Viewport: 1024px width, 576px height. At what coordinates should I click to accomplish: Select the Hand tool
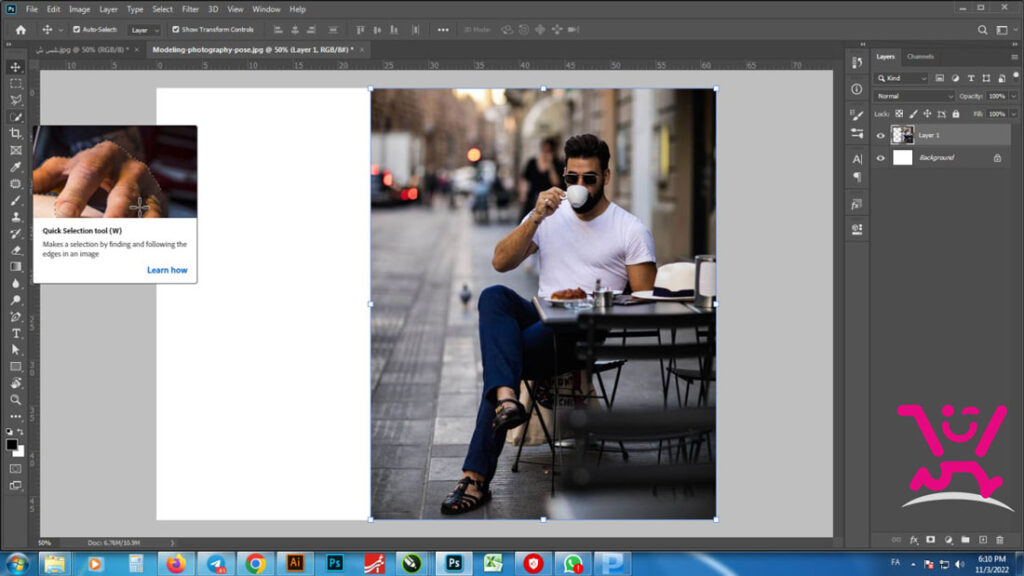(16, 383)
